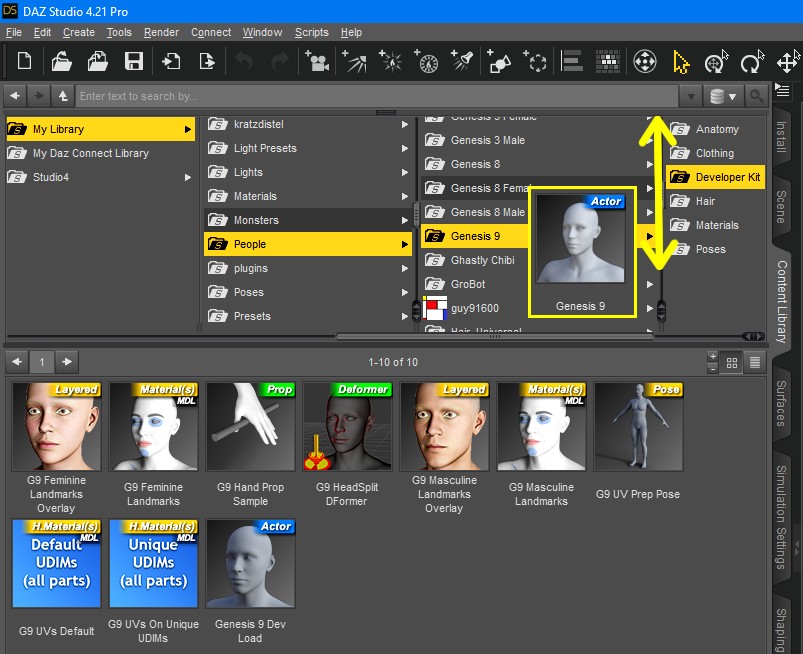Click the Open File folder icon
This screenshot has height=654, width=803.
[61, 62]
